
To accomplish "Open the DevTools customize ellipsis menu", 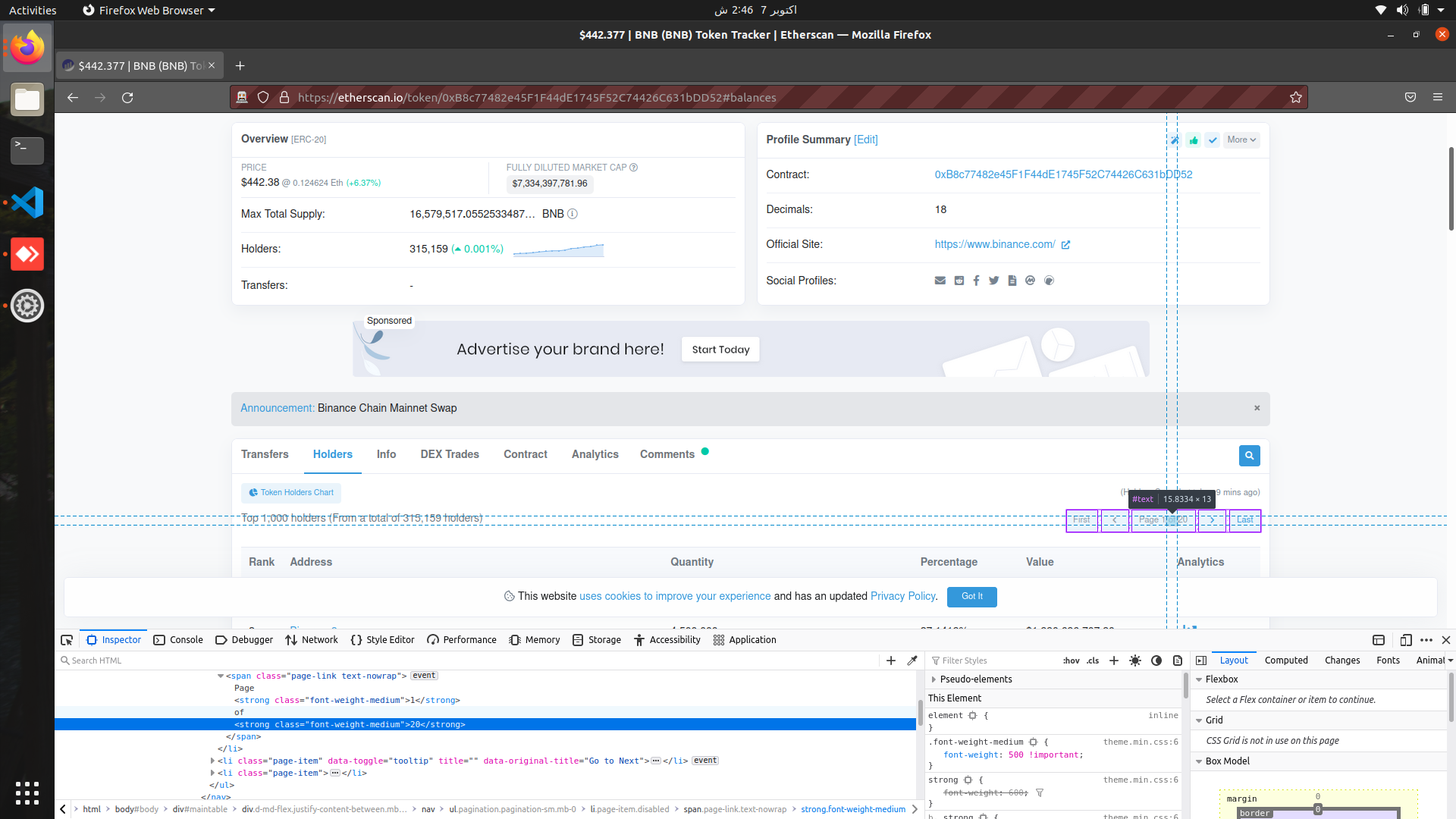I will pos(1426,640).
